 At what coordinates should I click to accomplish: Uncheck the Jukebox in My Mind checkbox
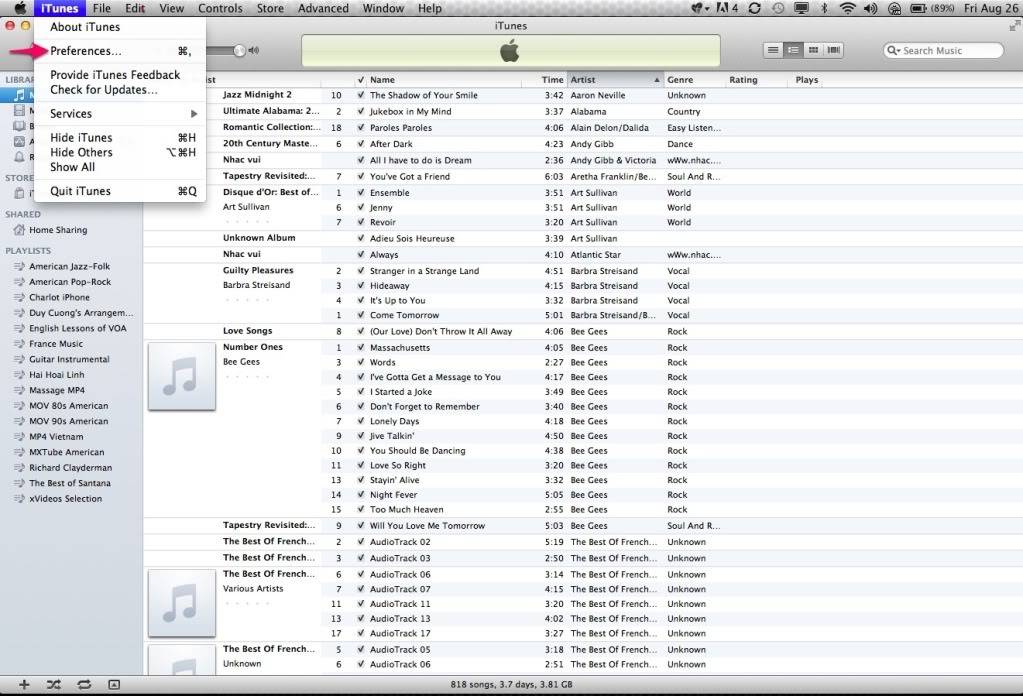[361, 112]
